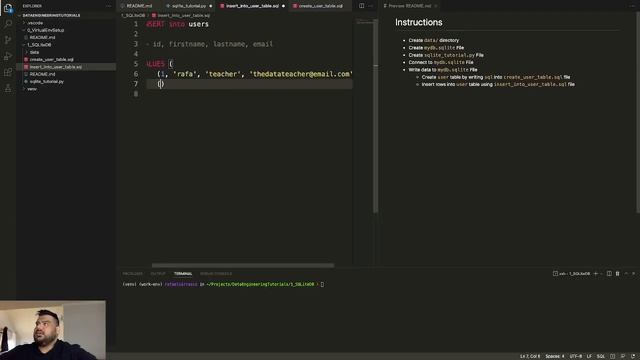
Task: Click the feedback icon in status bar
Action: (x=623, y=356)
